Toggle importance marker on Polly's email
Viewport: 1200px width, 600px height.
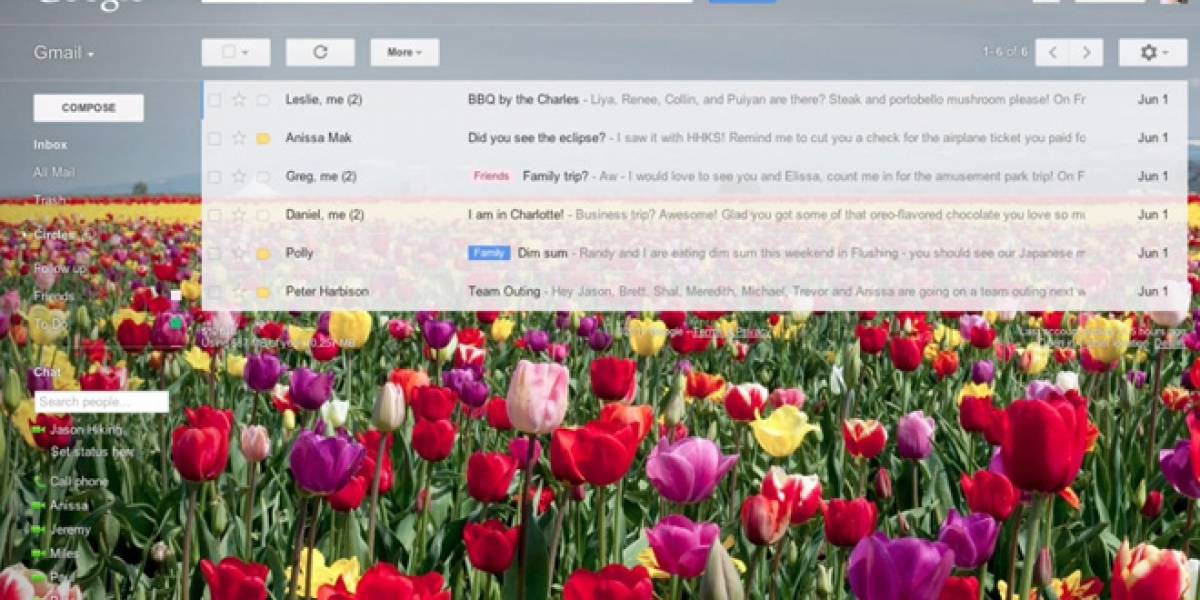coord(263,253)
